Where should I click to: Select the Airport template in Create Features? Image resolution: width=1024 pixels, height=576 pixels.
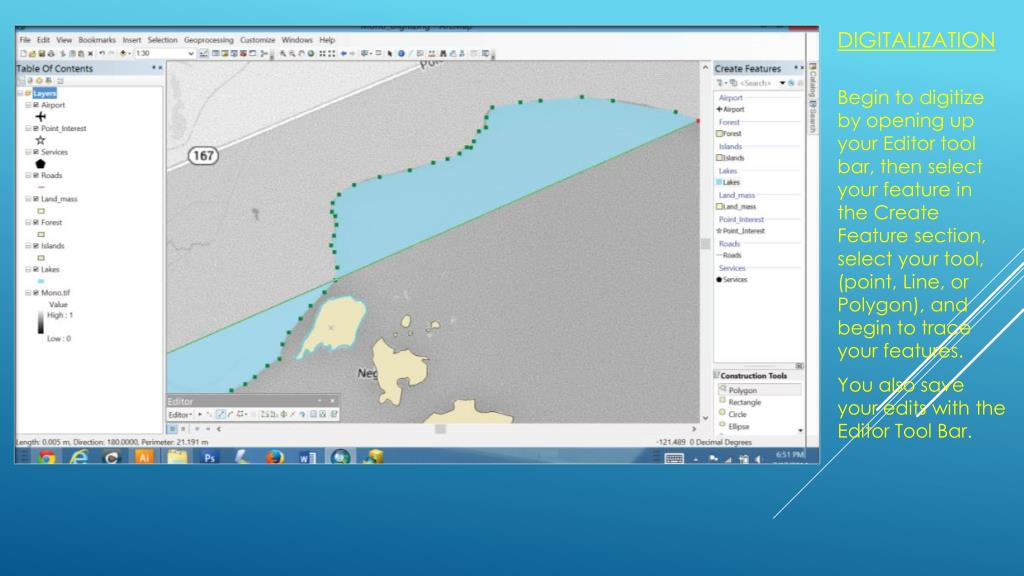[730, 109]
